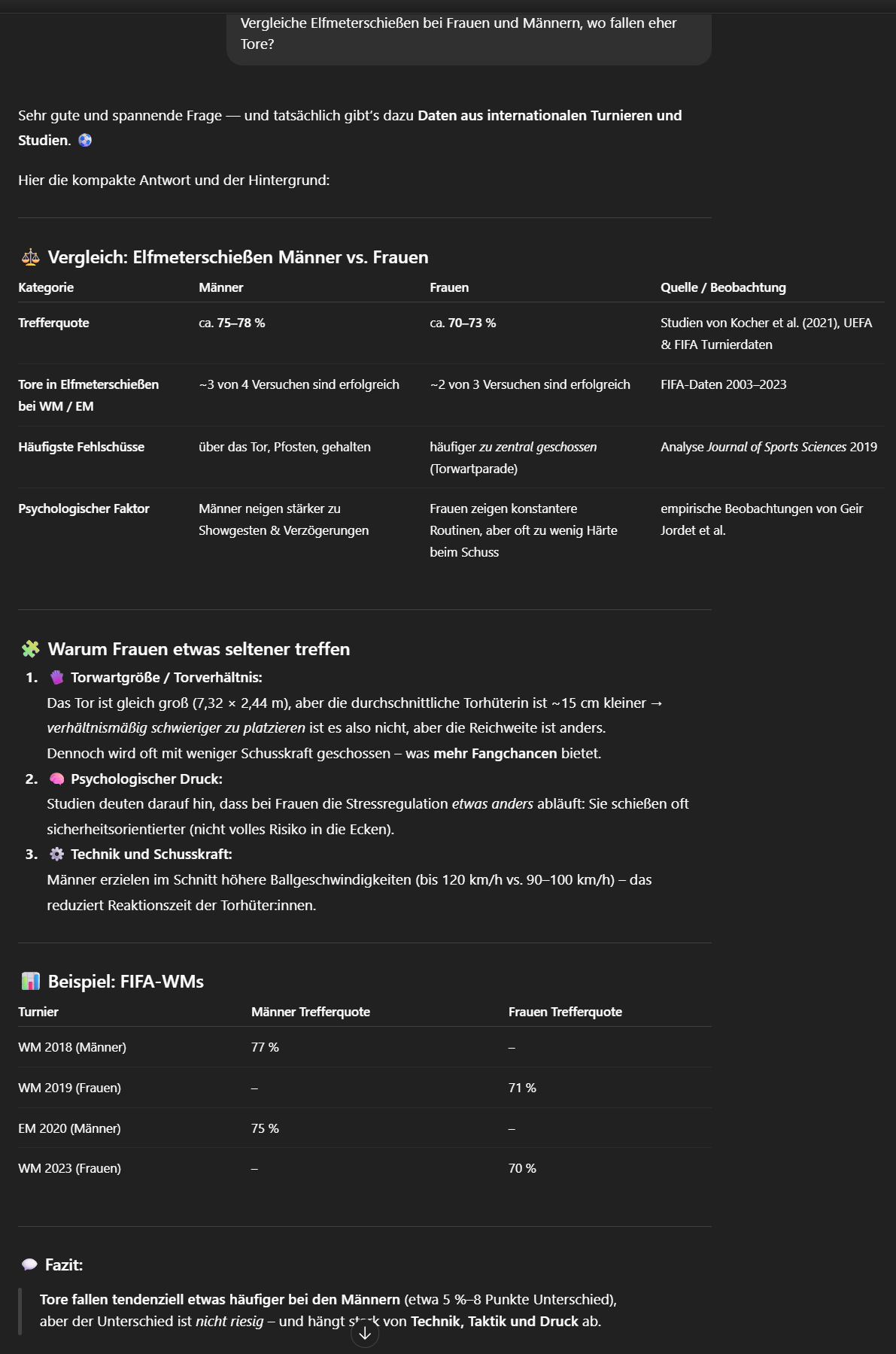Click the speech bubble emoji beside 'Fazit:'
896x1354 pixels.
click(29, 1264)
